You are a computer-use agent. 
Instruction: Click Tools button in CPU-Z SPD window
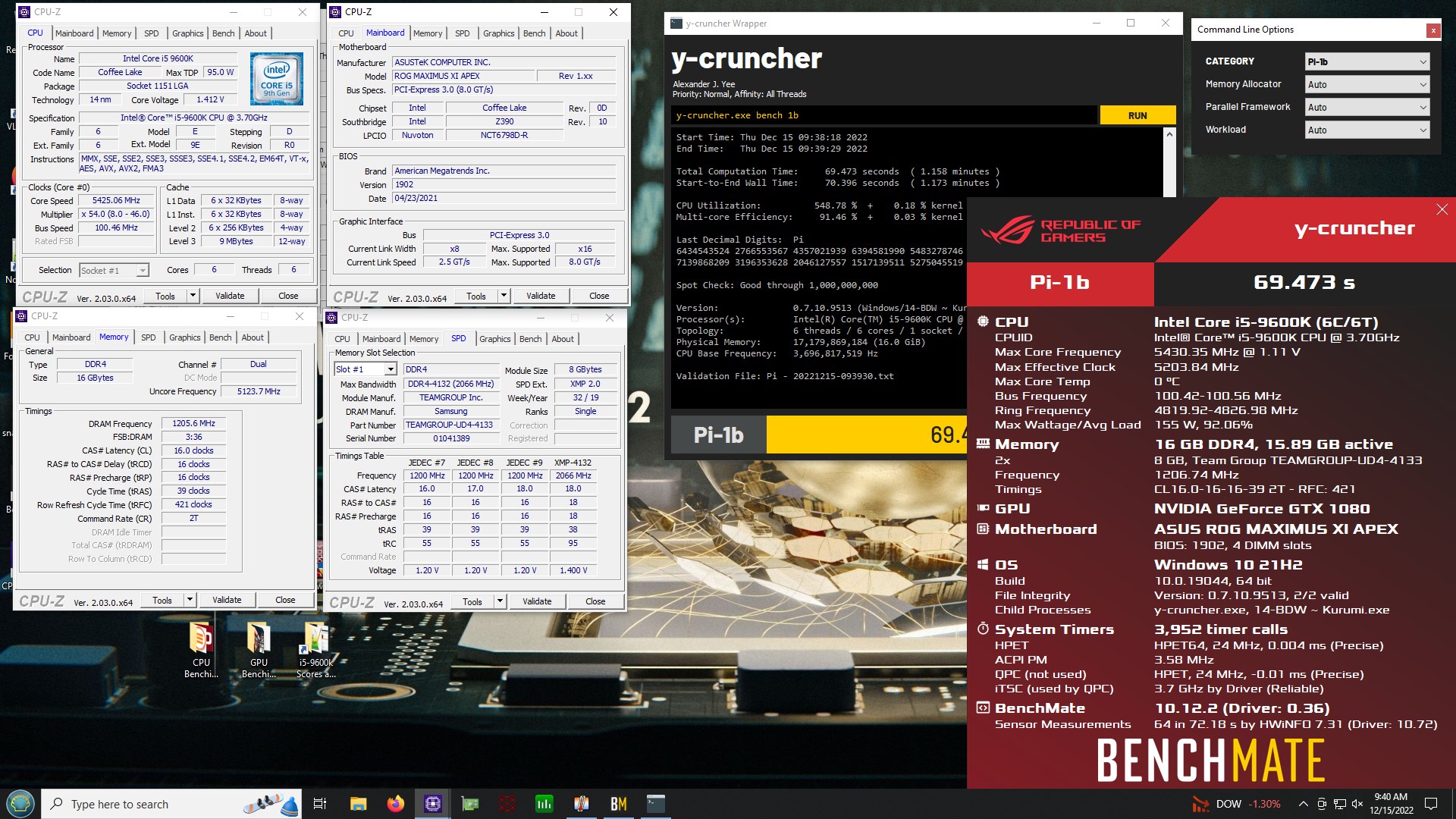(x=472, y=601)
